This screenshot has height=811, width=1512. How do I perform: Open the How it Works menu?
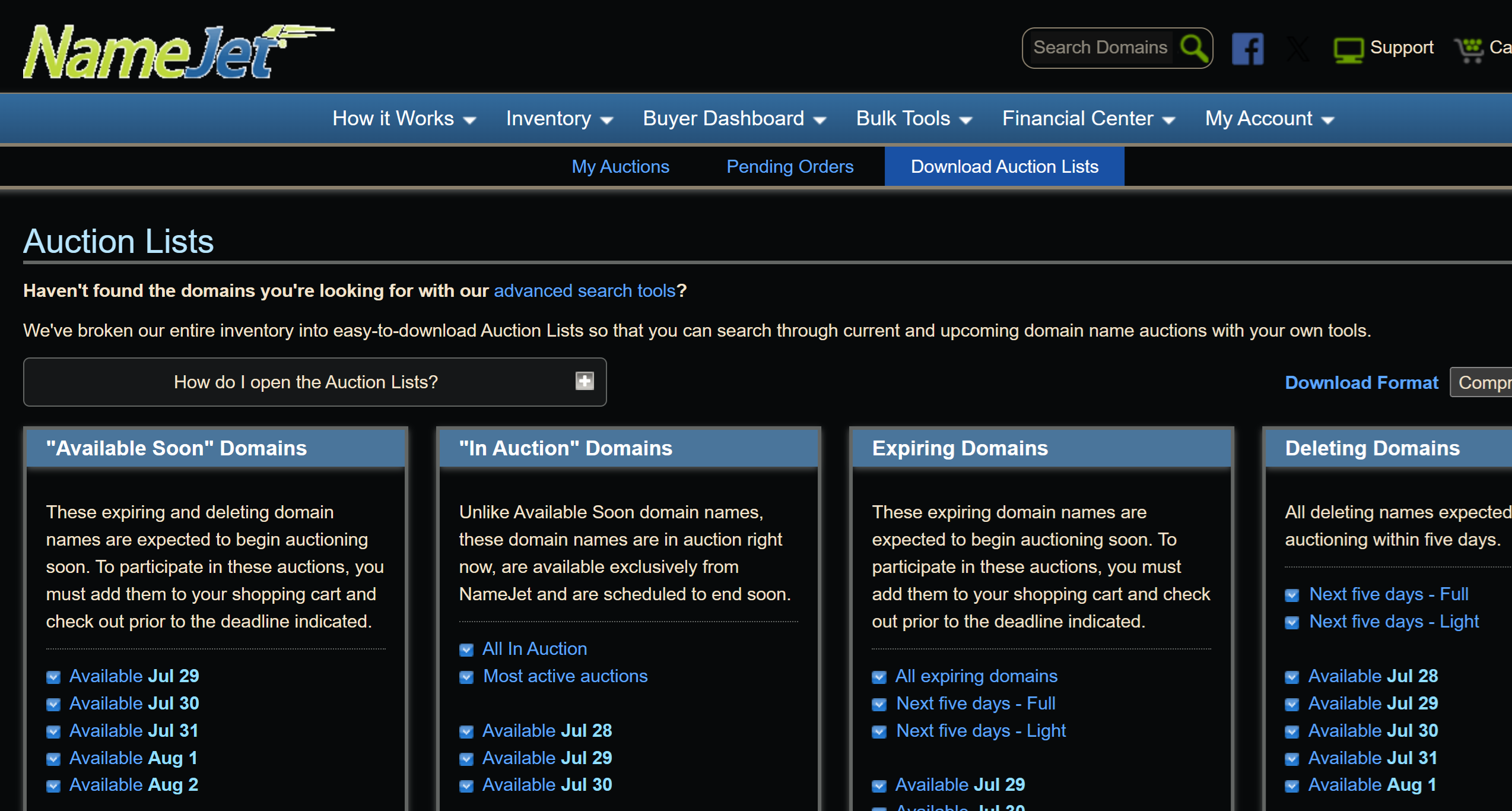(x=404, y=119)
